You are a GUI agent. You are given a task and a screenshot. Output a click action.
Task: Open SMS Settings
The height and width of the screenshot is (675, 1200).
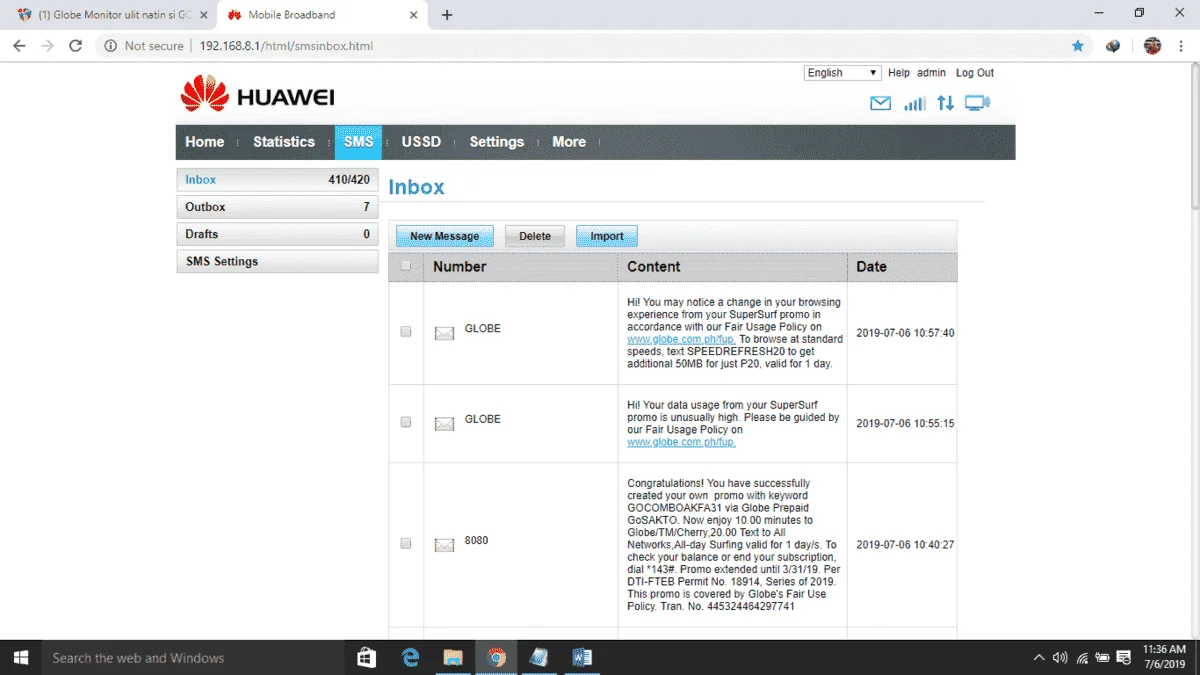tap(277, 261)
